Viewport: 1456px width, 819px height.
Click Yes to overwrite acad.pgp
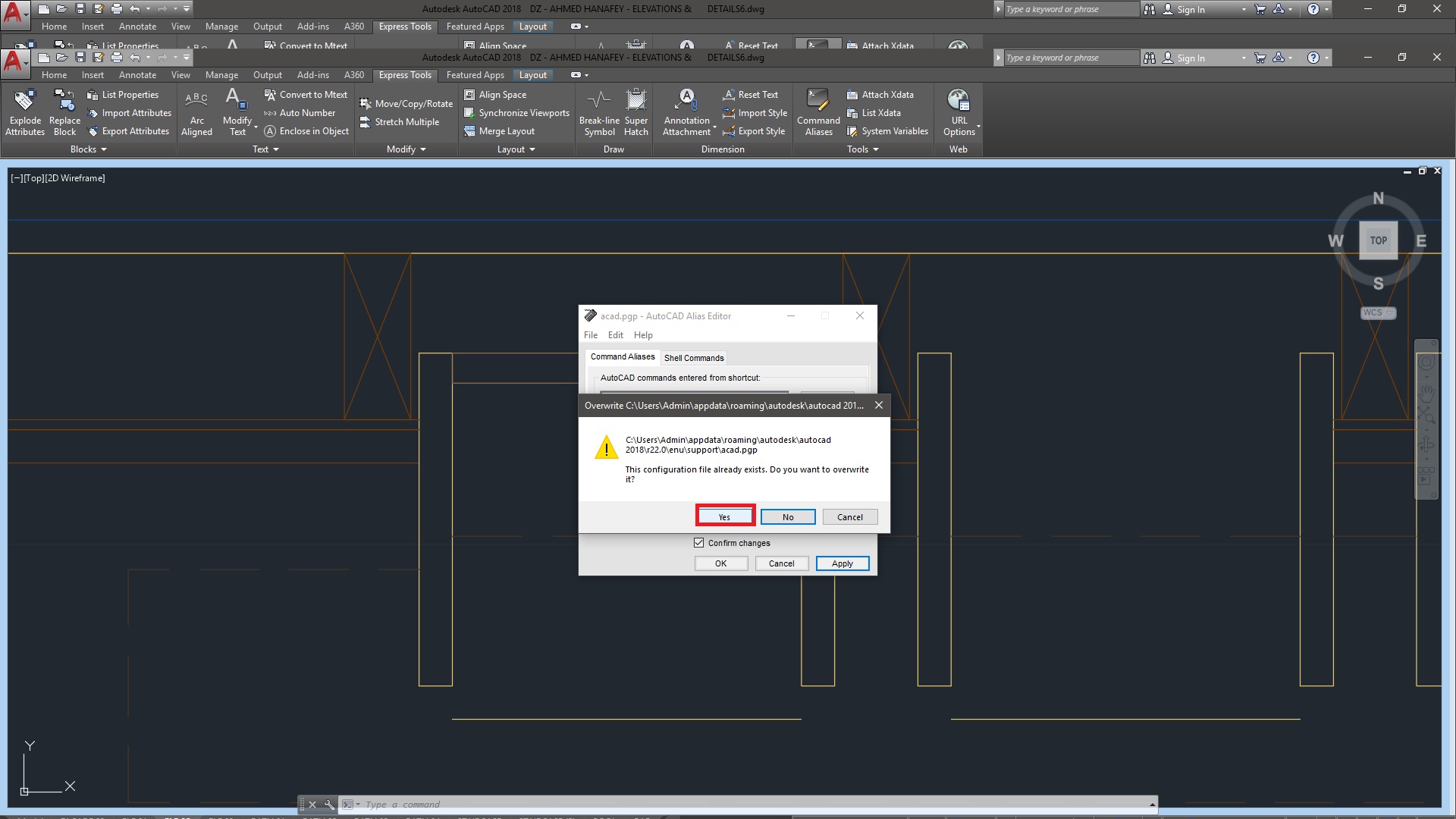coord(724,517)
